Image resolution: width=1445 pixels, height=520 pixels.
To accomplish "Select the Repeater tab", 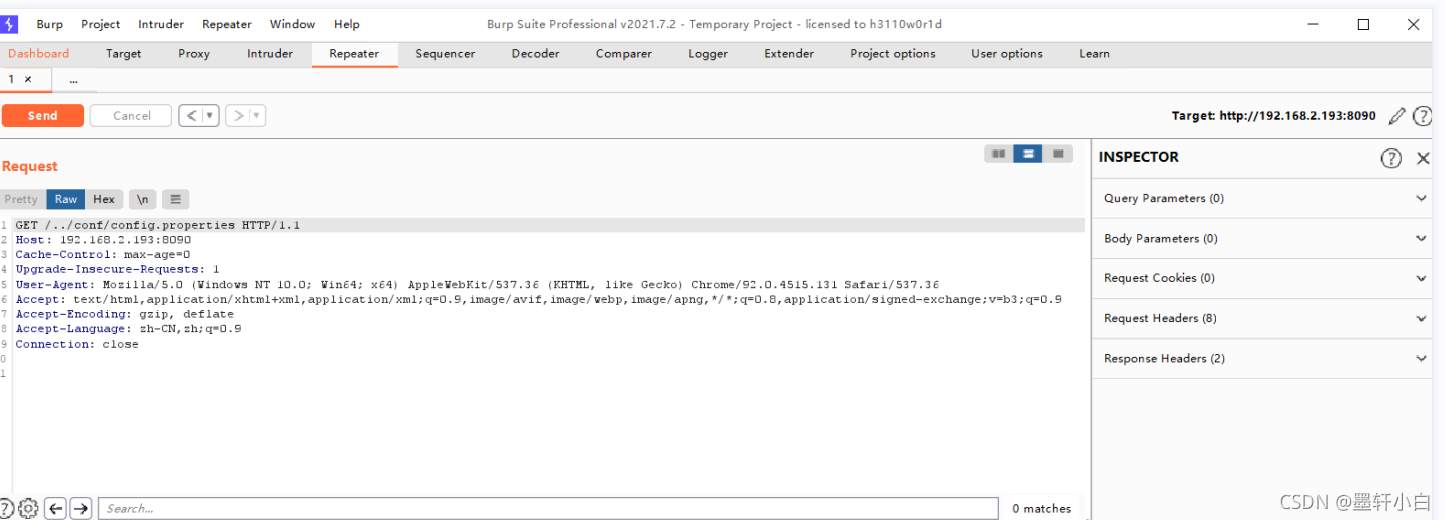I will (354, 54).
